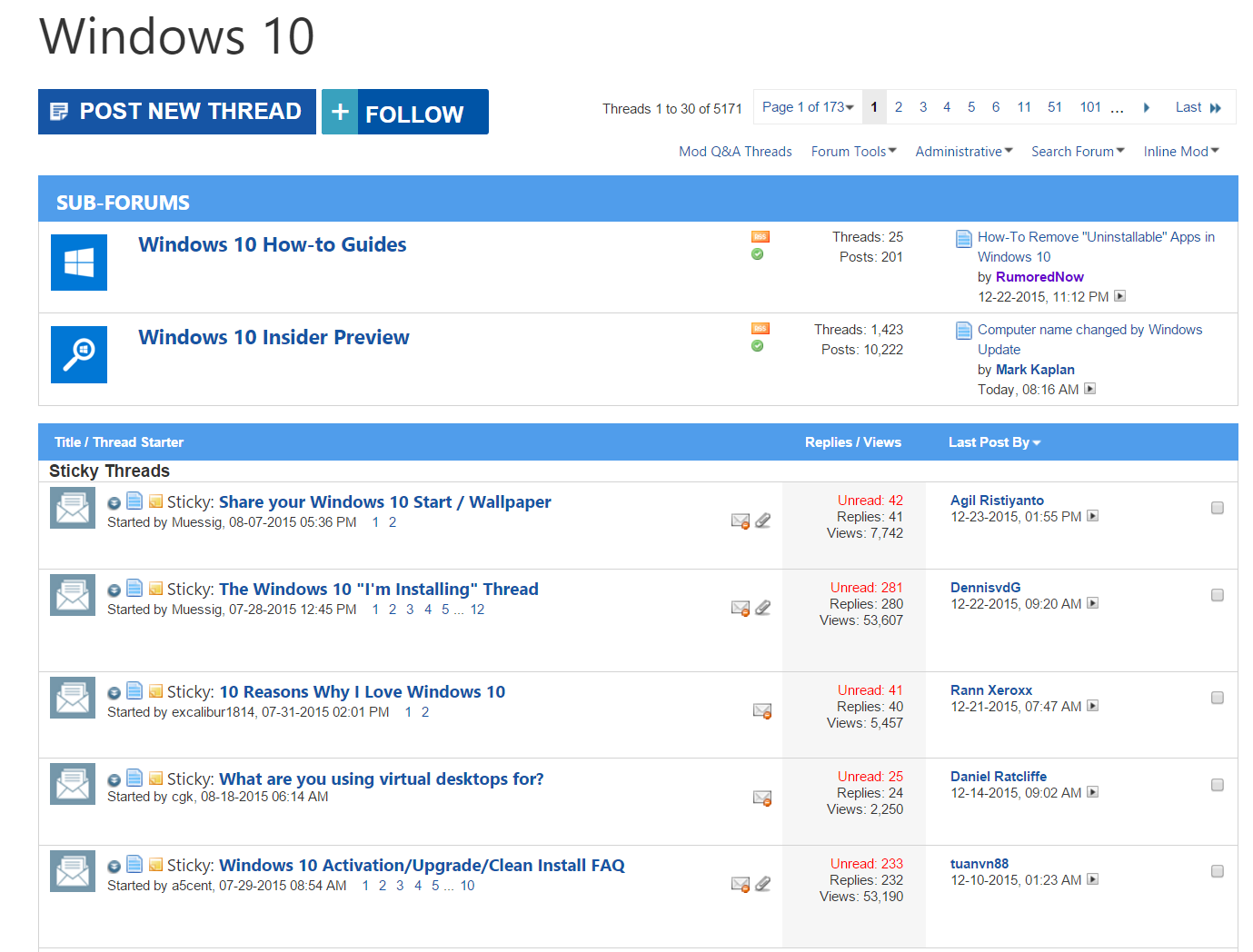Screen dimensions: 1253x952
Task: View RumoredNow's profile
Action: tap(1039, 277)
